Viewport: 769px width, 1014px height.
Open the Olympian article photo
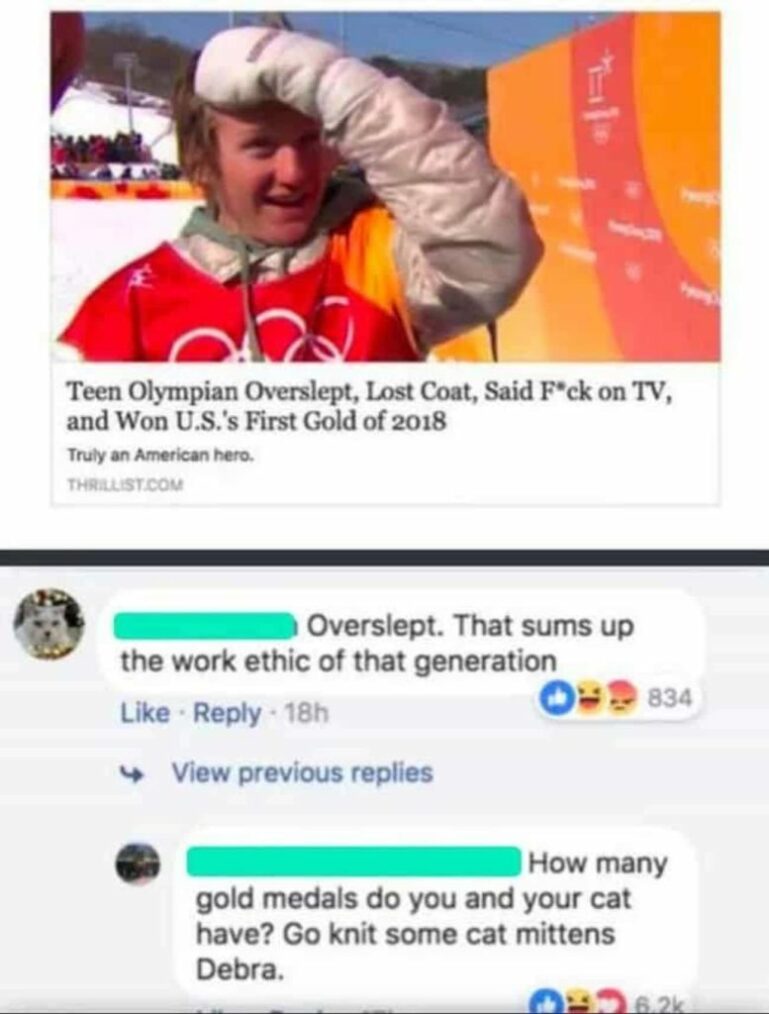click(x=386, y=186)
